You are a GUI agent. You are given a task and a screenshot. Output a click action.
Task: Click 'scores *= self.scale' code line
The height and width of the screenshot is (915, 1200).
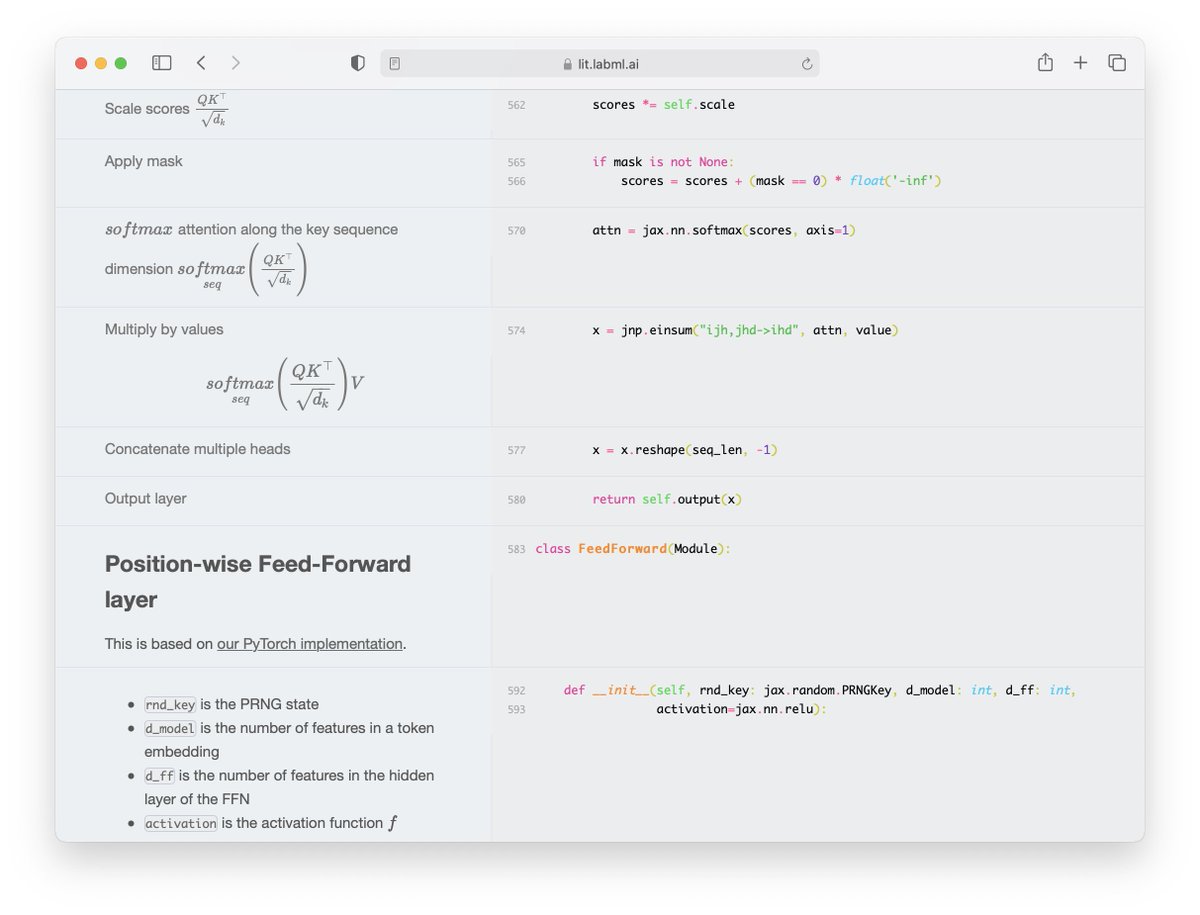click(663, 104)
